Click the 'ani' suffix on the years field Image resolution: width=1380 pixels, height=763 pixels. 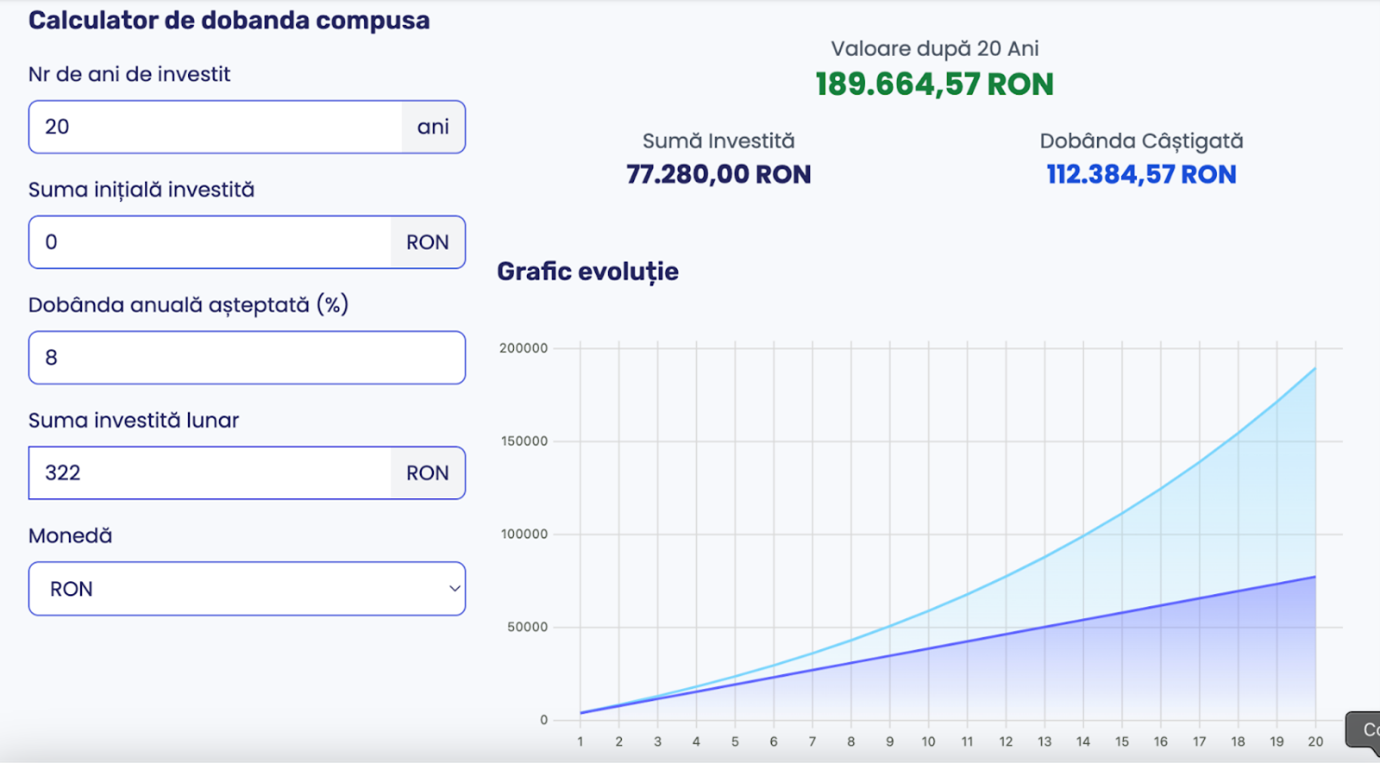point(433,127)
